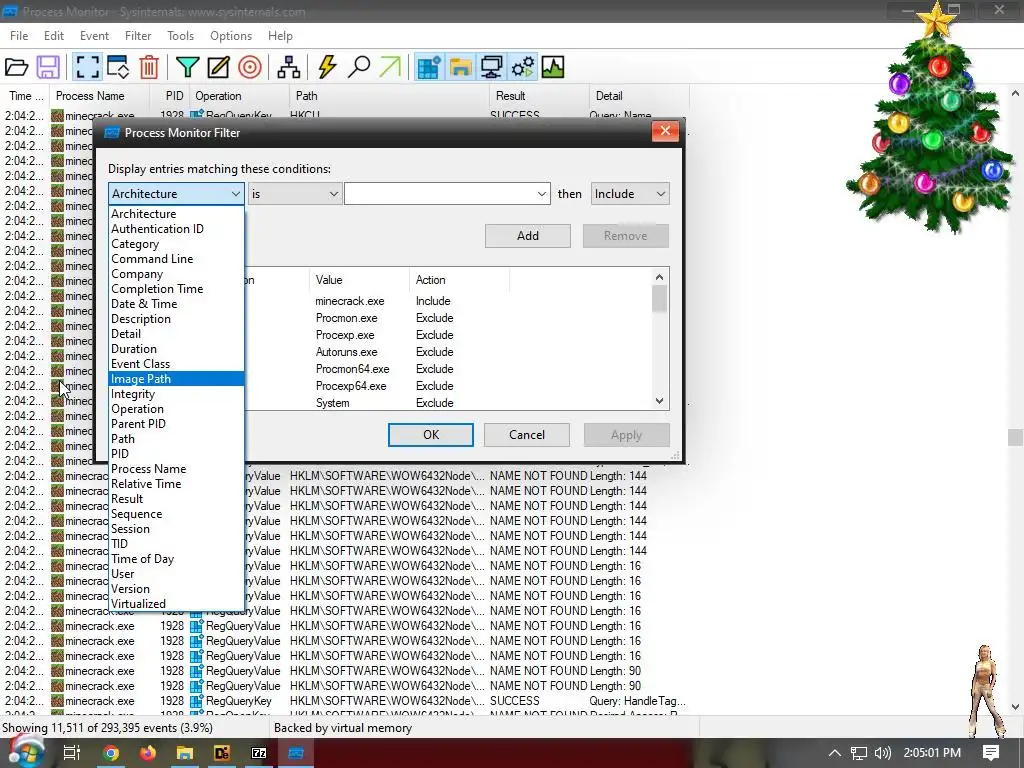Select the Procmon.exe Exclude filter row
The height and width of the screenshot is (768, 1024).
[x=448, y=318]
